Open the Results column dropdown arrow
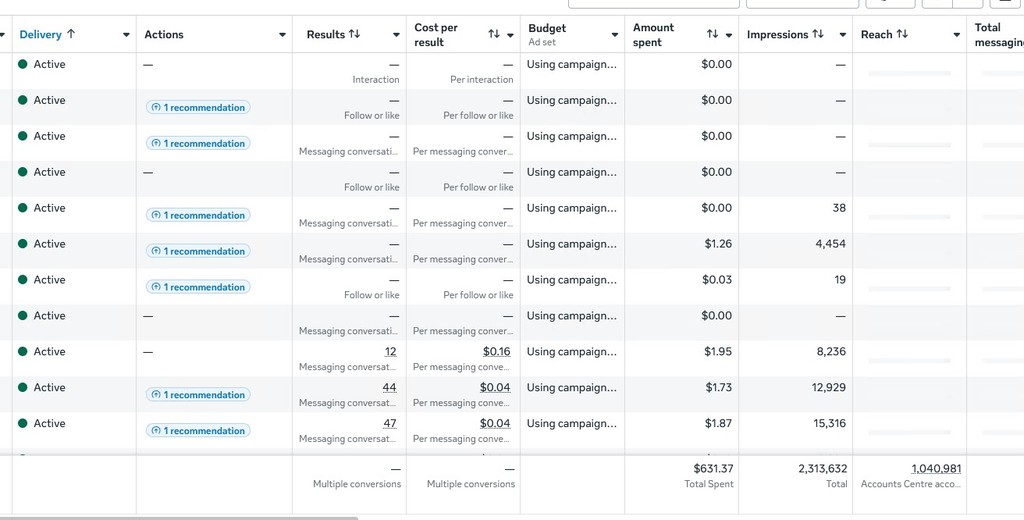This screenshot has width=1024, height=520. pos(396,35)
